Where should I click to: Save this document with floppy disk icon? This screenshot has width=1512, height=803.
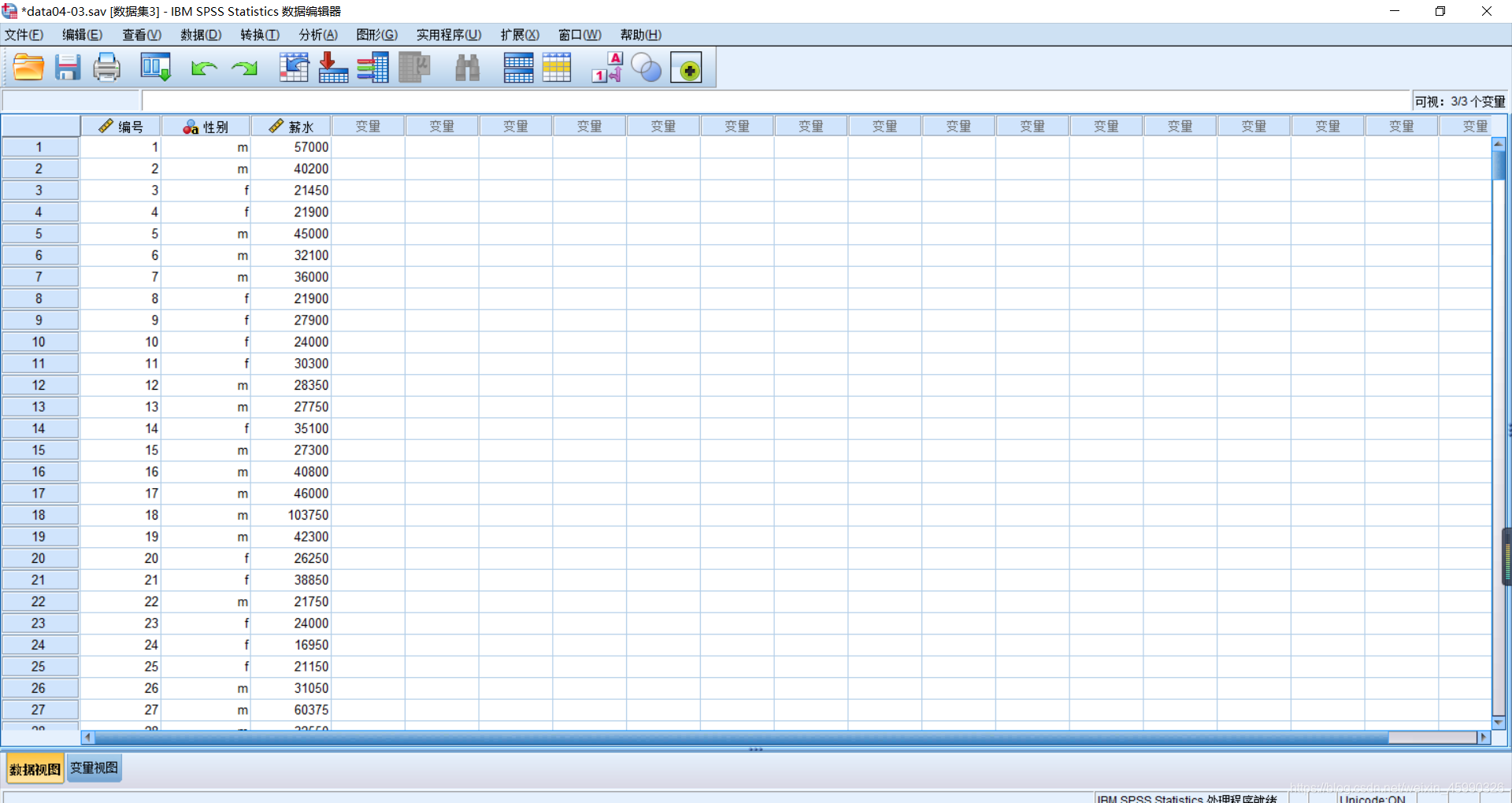click(x=68, y=68)
